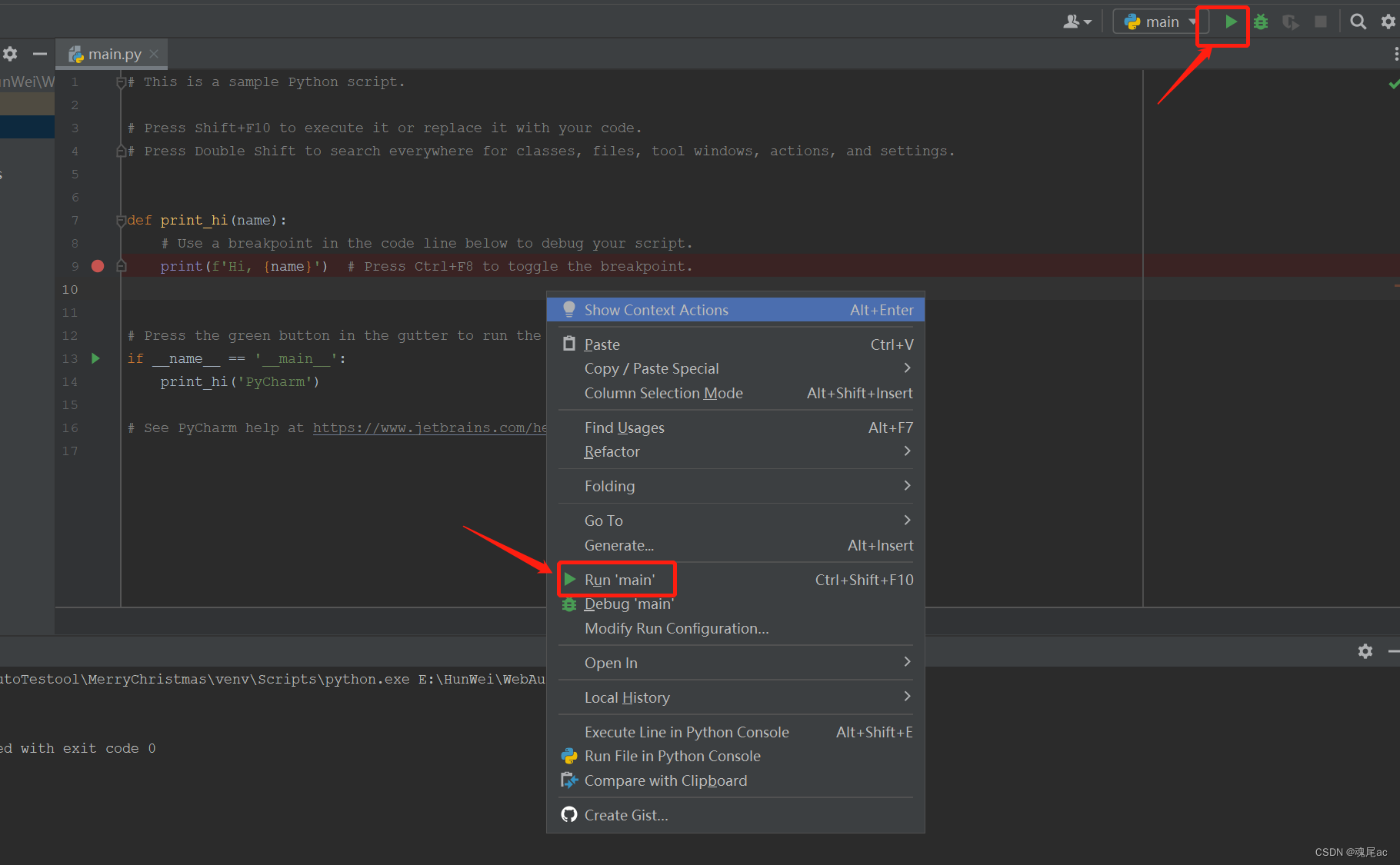Choose Compare with Clipboard

click(x=735, y=780)
